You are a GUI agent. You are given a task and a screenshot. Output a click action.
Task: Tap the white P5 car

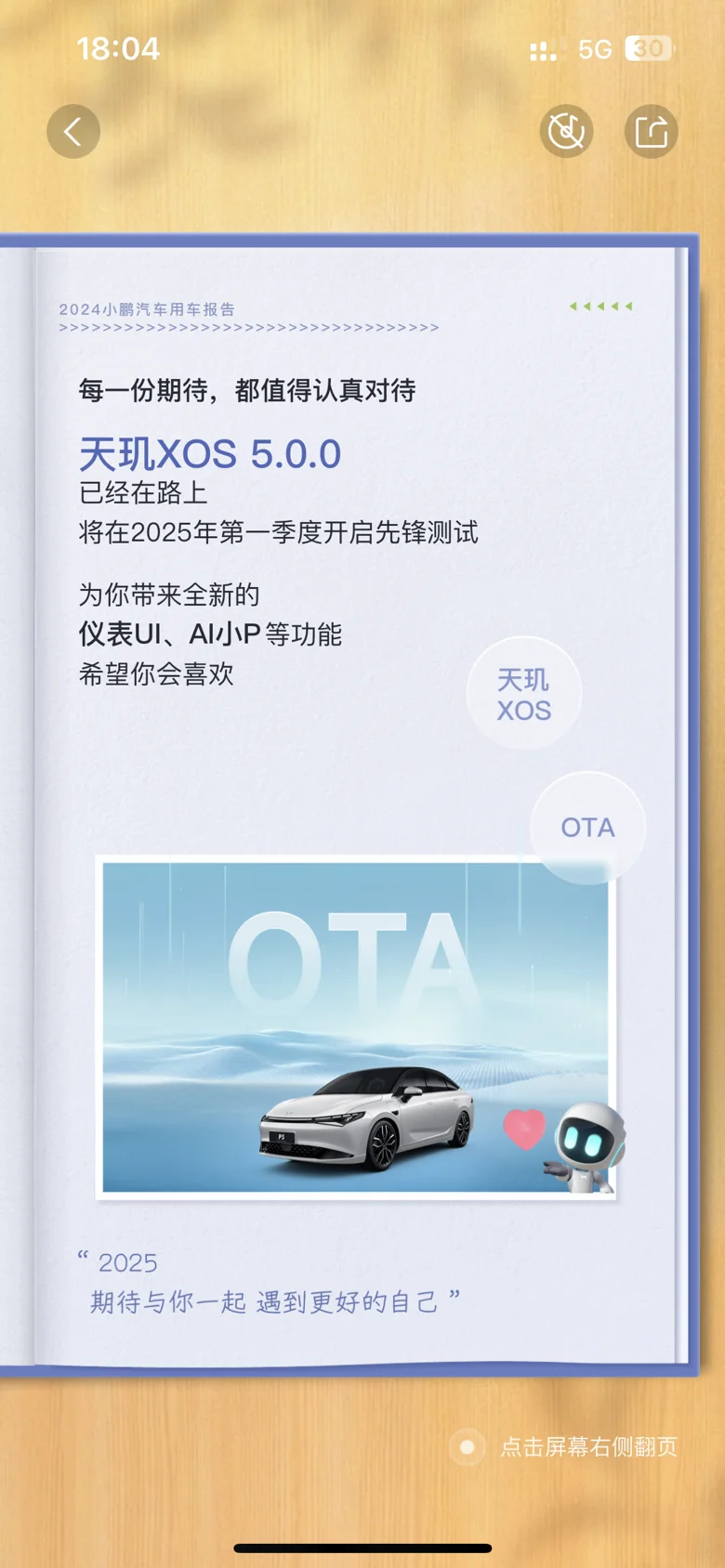[366, 1117]
